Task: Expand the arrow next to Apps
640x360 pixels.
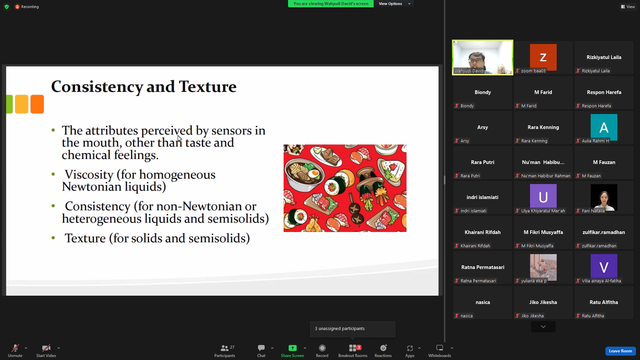Action: click(419, 348)
